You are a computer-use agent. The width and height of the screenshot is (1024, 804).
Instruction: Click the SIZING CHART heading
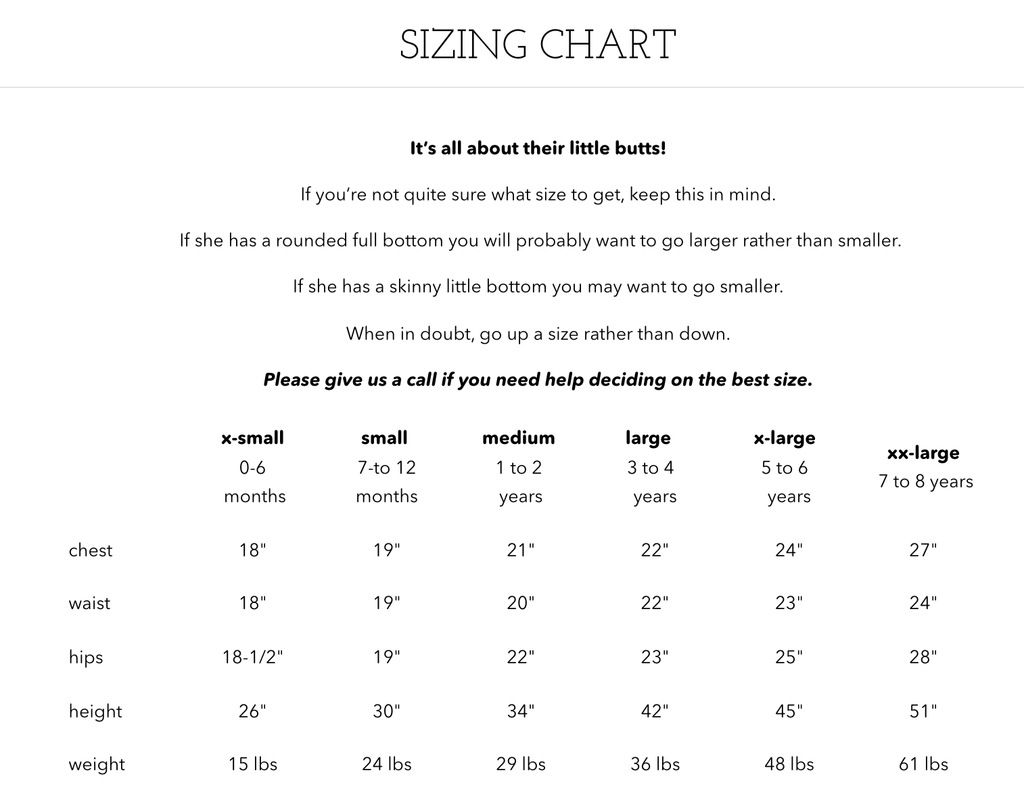(538, 45)
